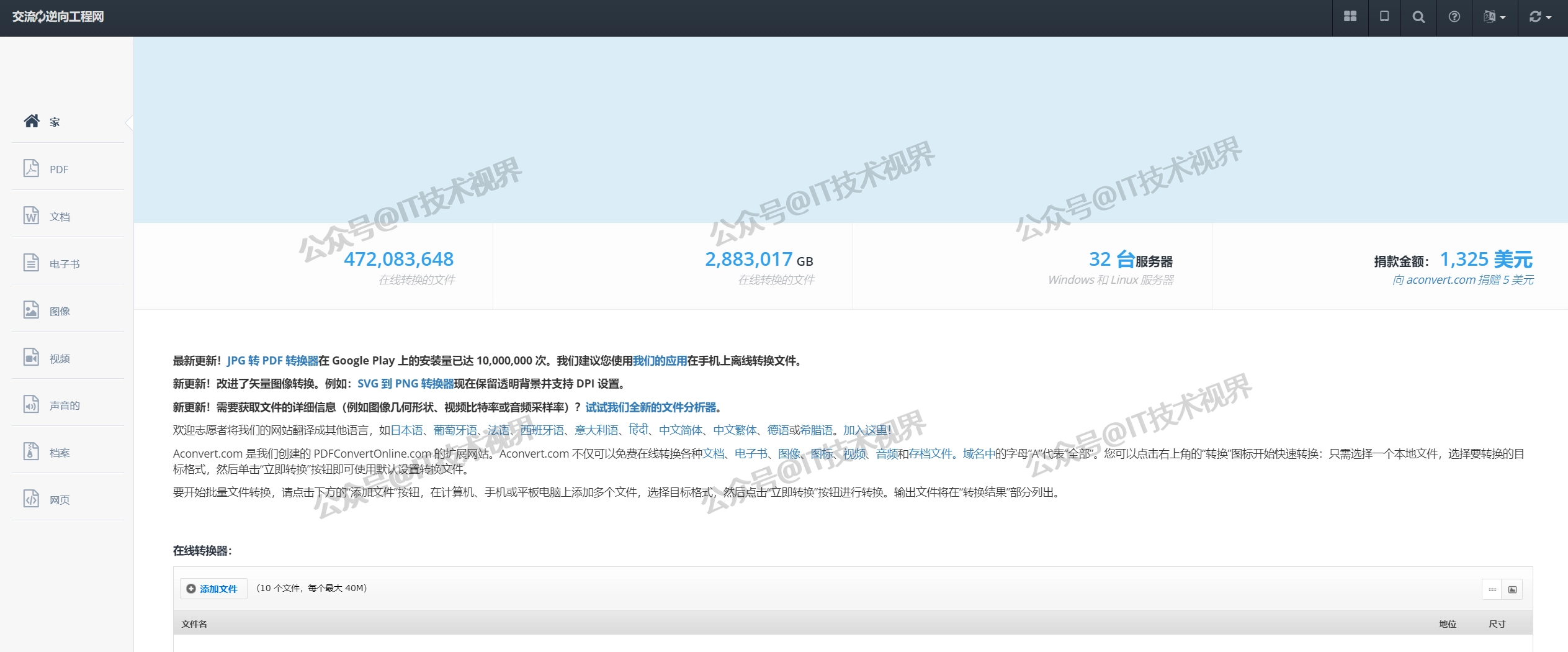Open the 文档 sidebar menu label
1568x652 pixels.
coord(60,217)
